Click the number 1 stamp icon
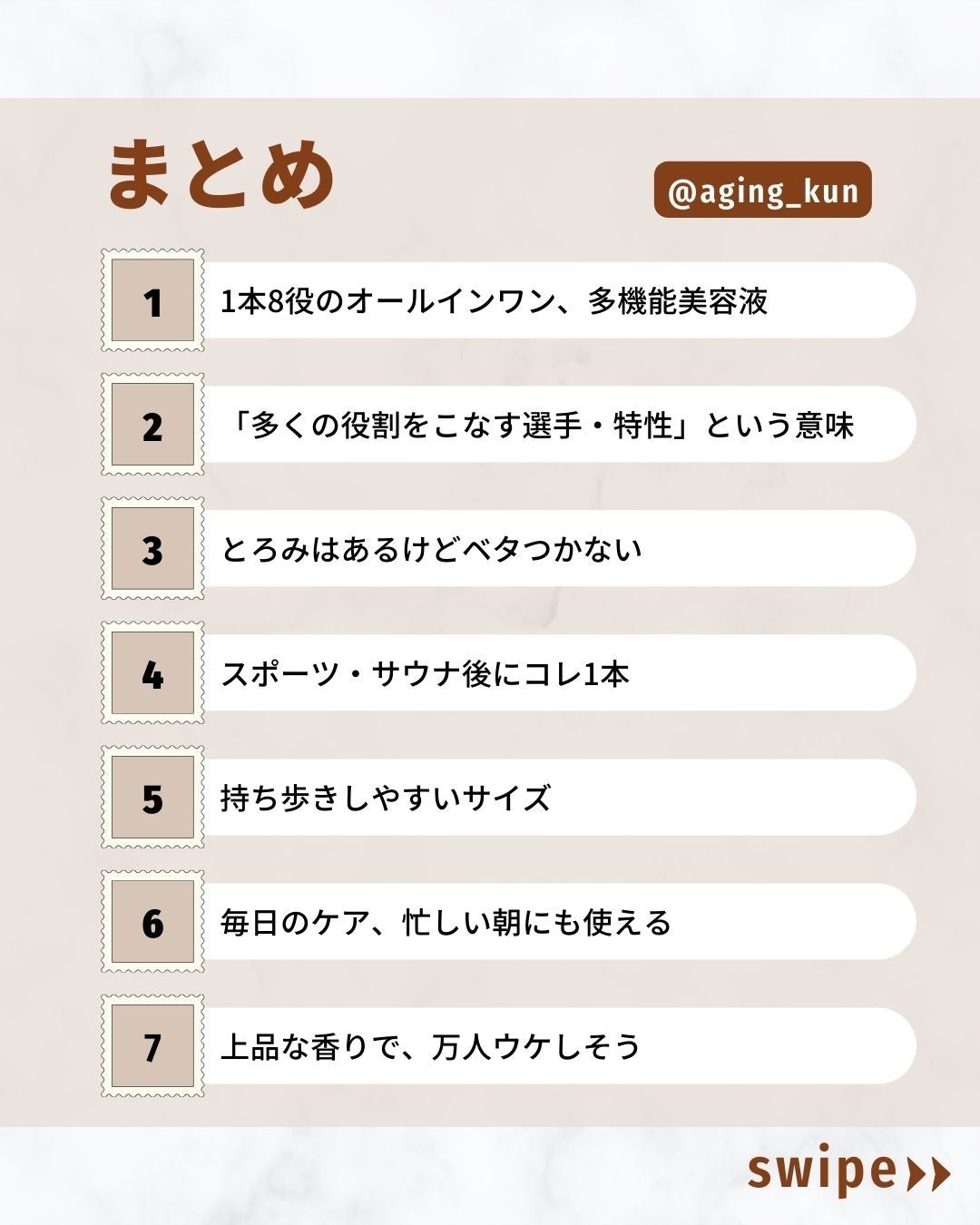Screen dimensions: 980x1225 click(152, 300)
